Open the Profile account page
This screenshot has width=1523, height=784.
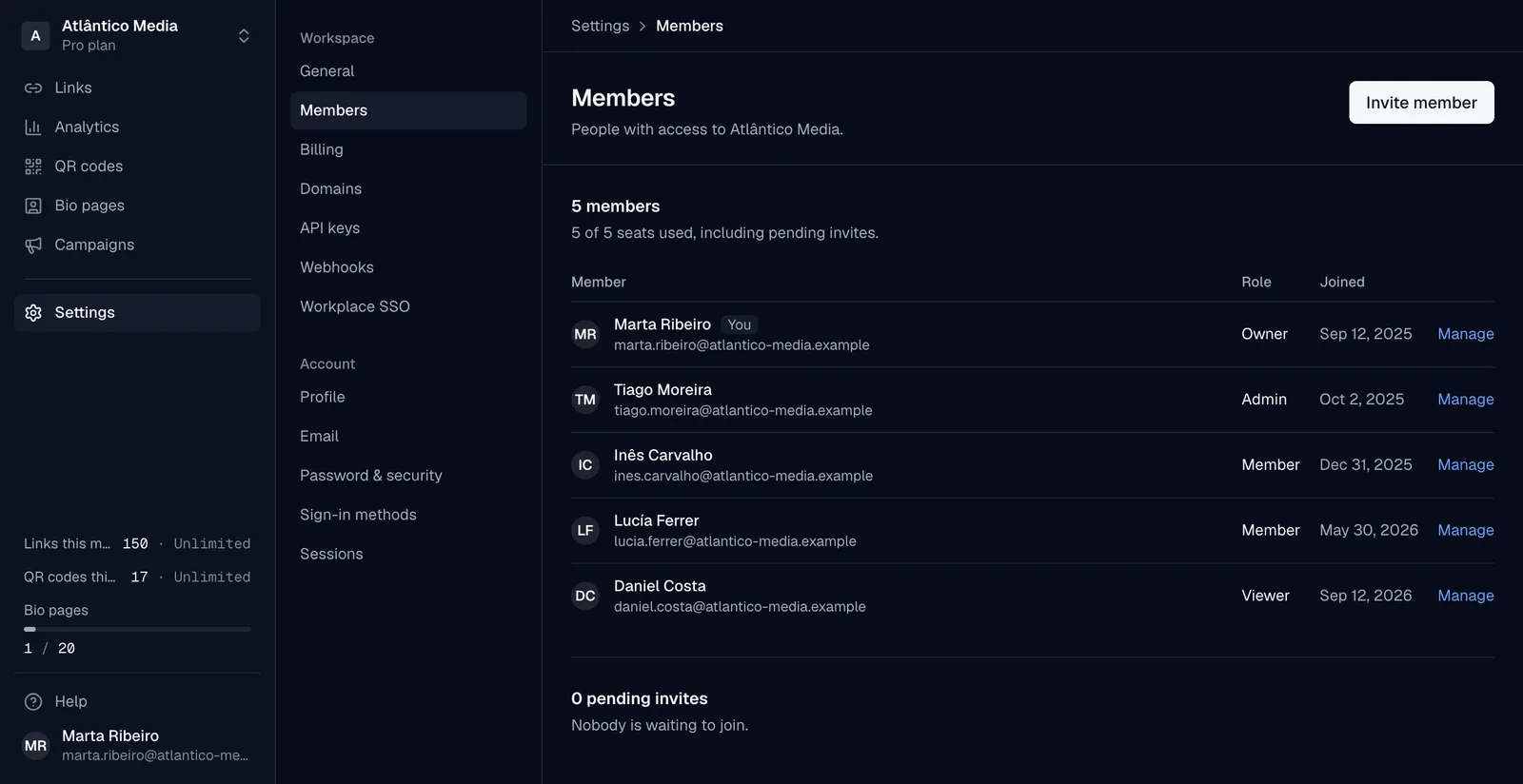(408, 397)
